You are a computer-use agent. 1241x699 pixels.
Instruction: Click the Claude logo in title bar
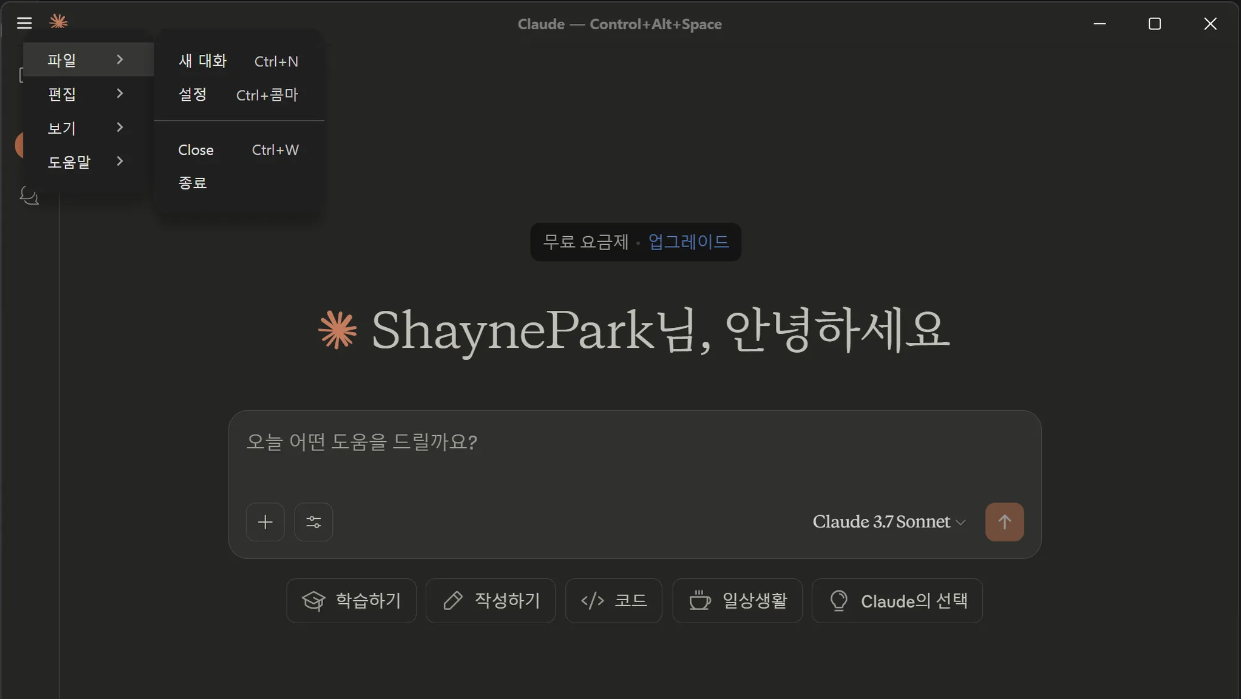click(x=59, y=22)
